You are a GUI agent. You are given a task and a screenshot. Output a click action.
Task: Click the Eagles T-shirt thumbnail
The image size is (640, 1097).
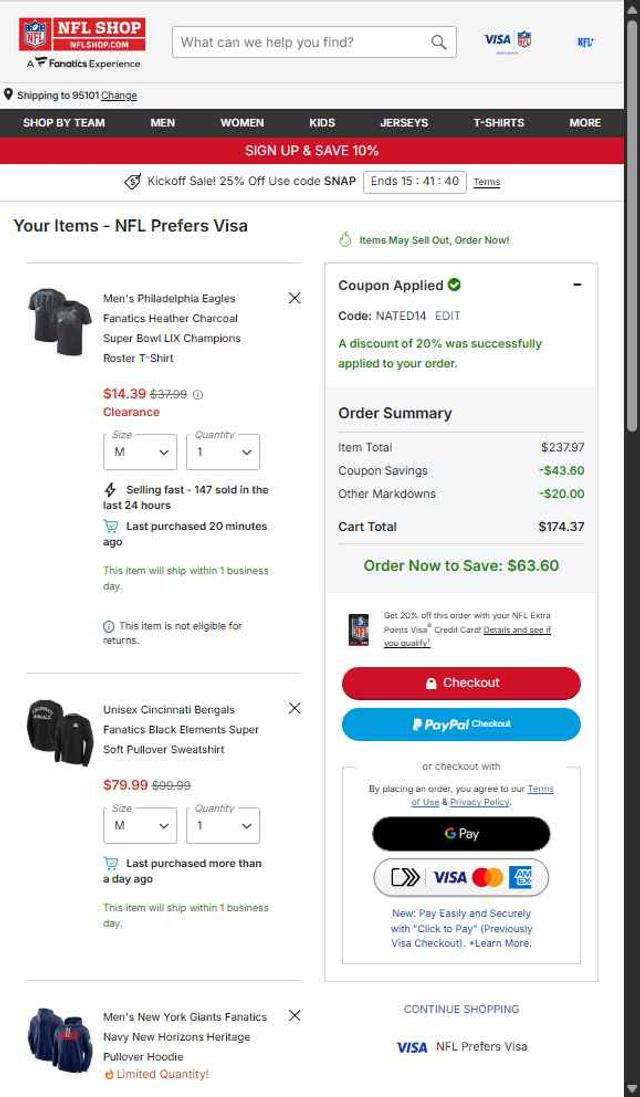click(x=60, y=320)
